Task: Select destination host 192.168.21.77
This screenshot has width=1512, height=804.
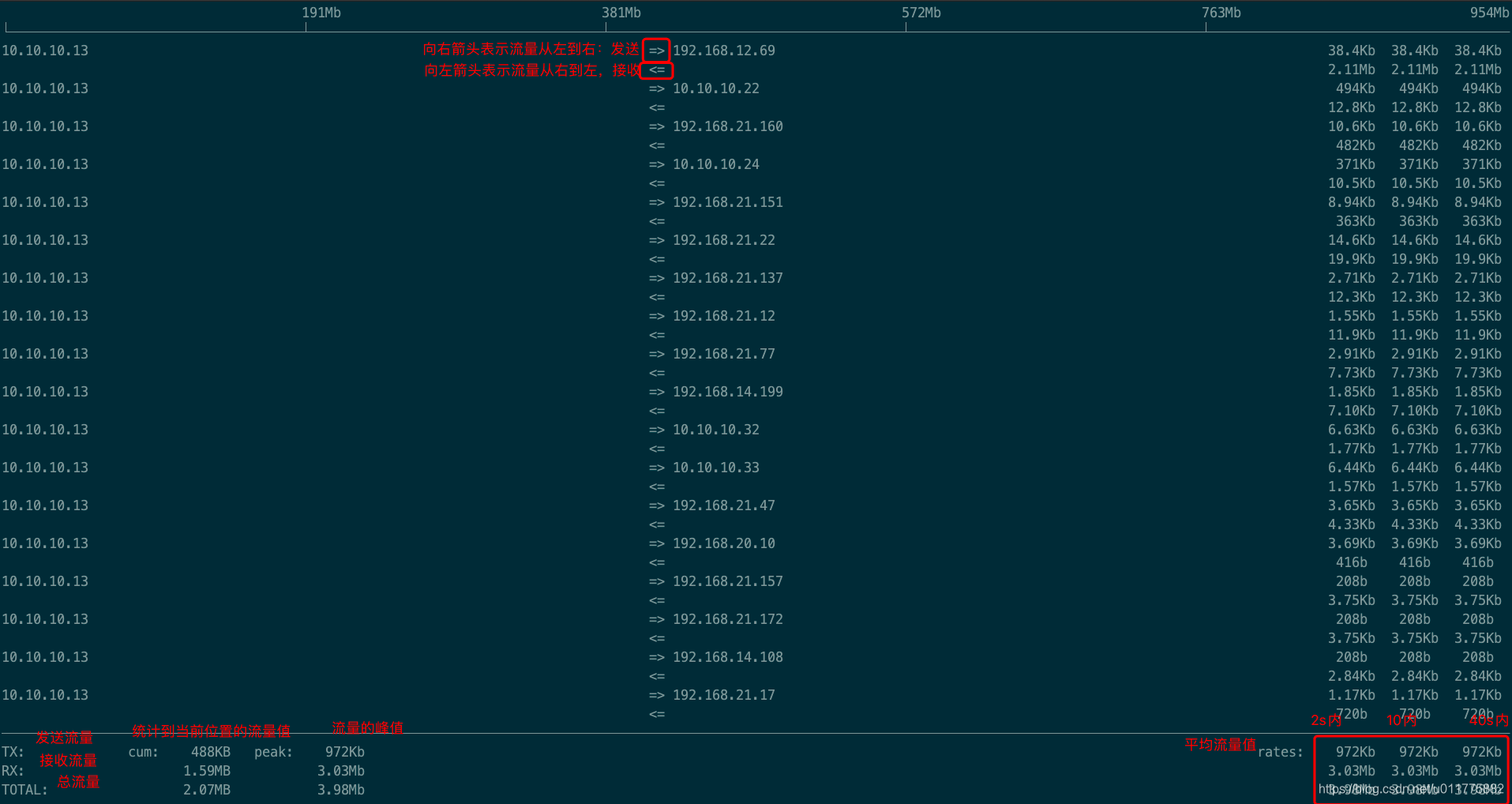Action: (x=724, y=354)
